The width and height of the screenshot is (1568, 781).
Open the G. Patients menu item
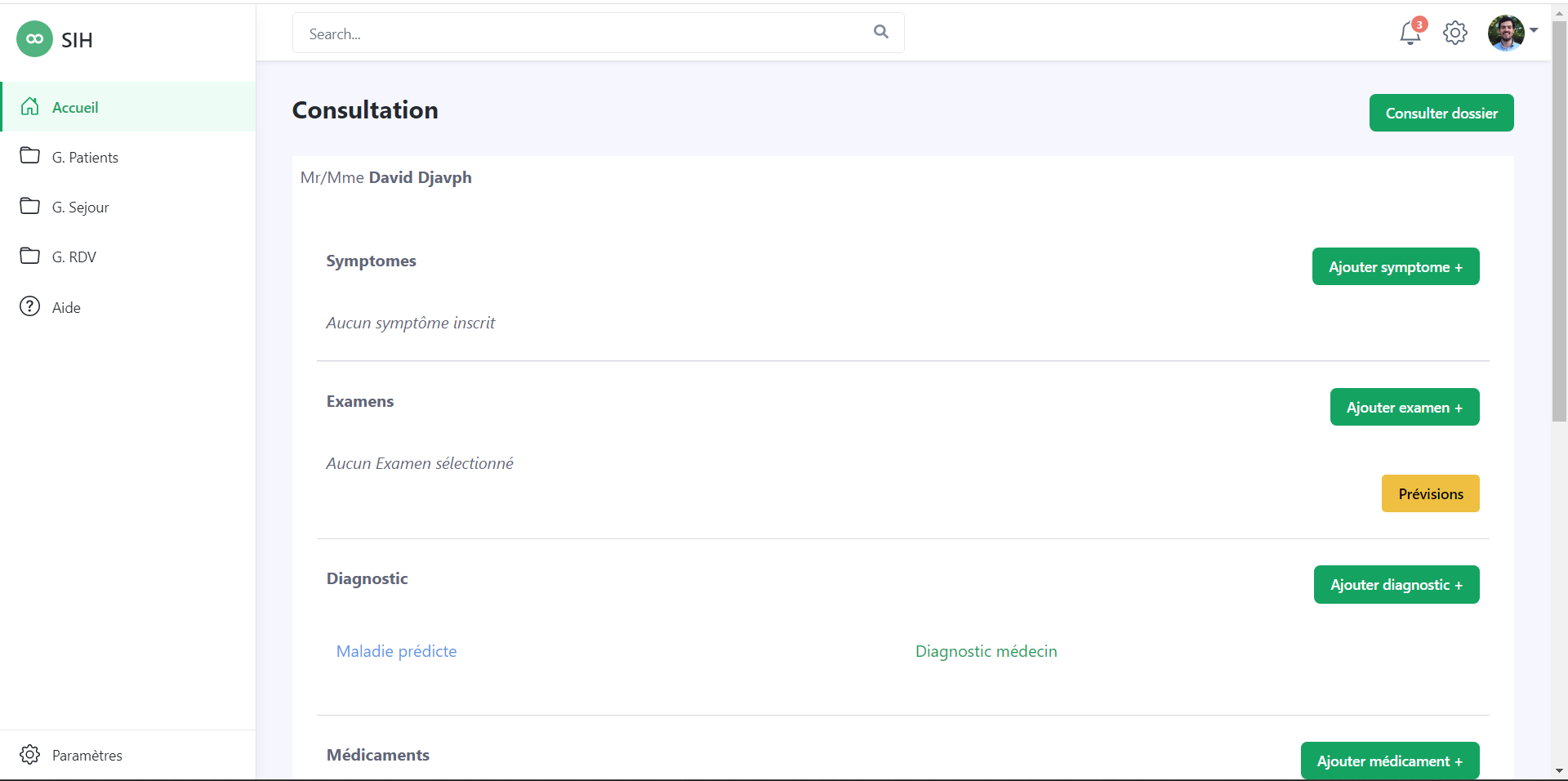click(85, 158)
